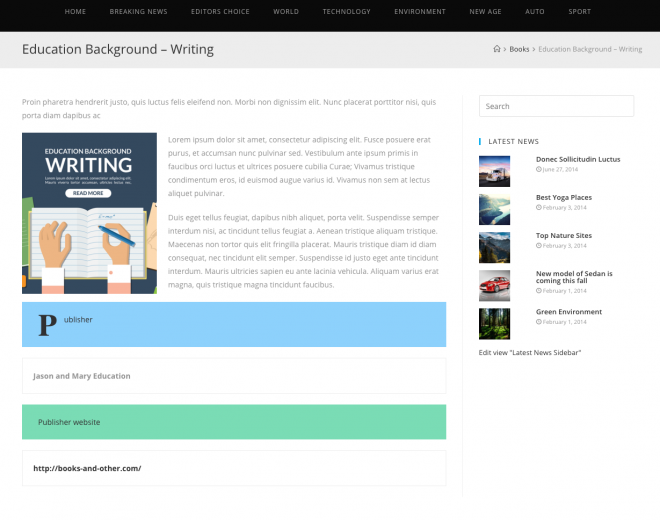Click the June 27, 2014 date
The width and height of the screenshot is (660, 520).
coord(560,169)
